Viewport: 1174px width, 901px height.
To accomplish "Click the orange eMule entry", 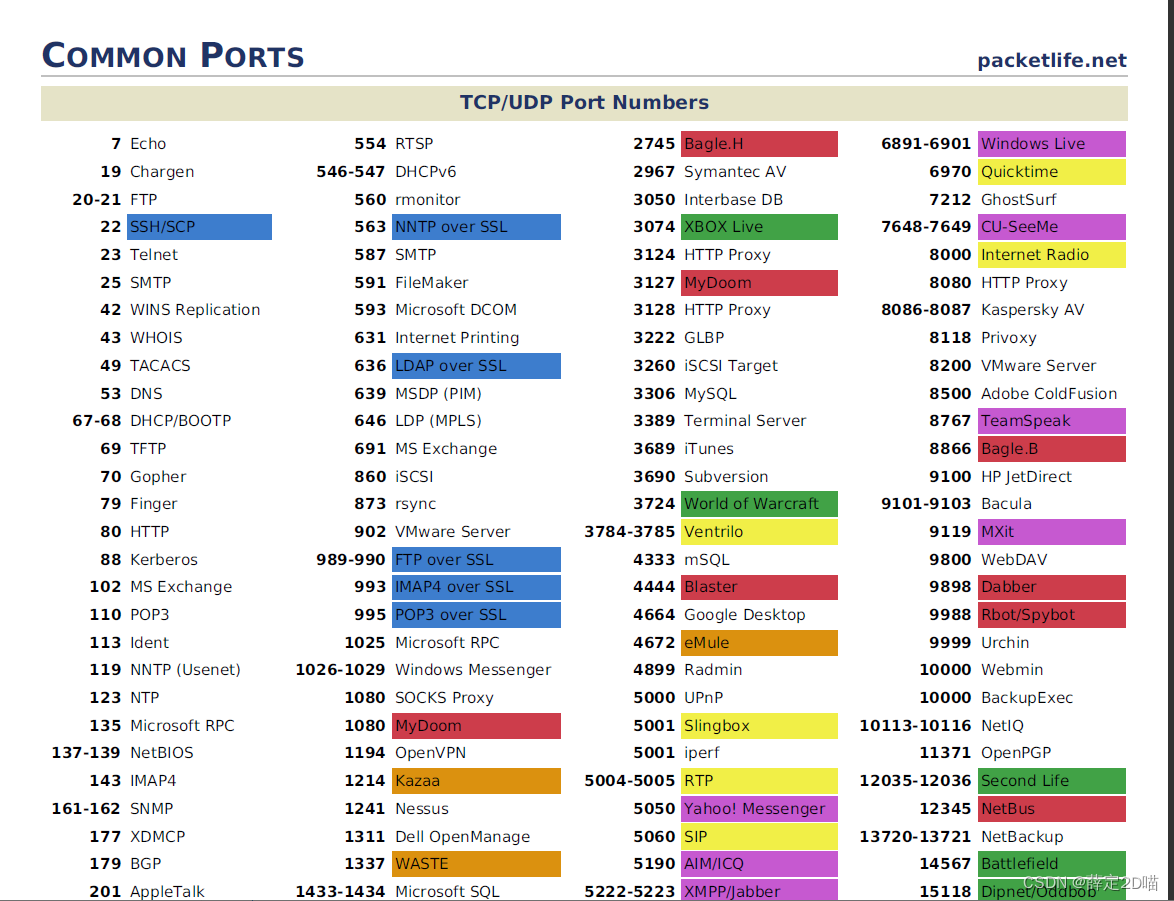I will [x=759, y=643].
